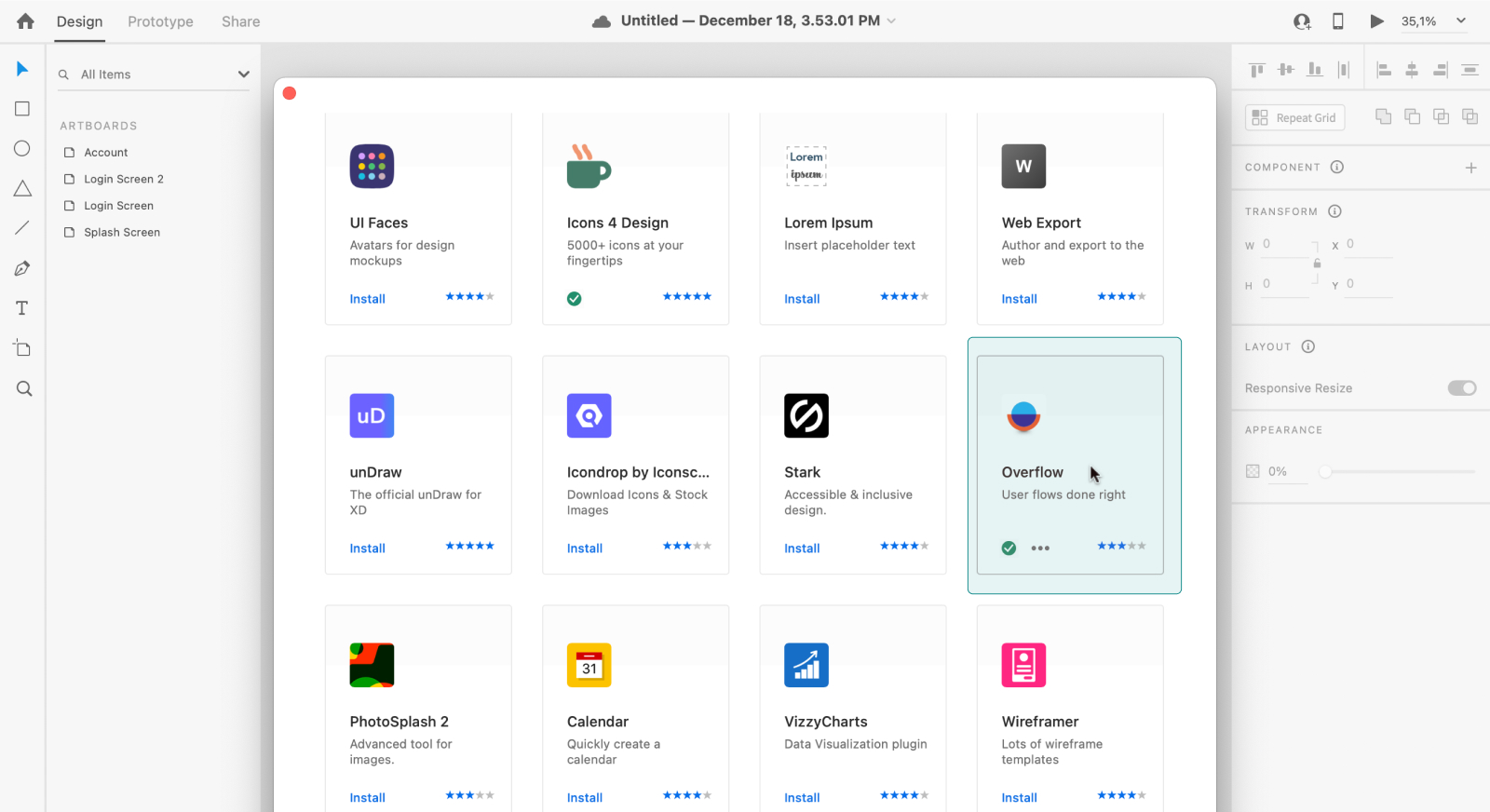Image resolution: width=1490 pixels, height=812 pixels.
Task: Click the Transform info icon
Action: (1334, 211)
